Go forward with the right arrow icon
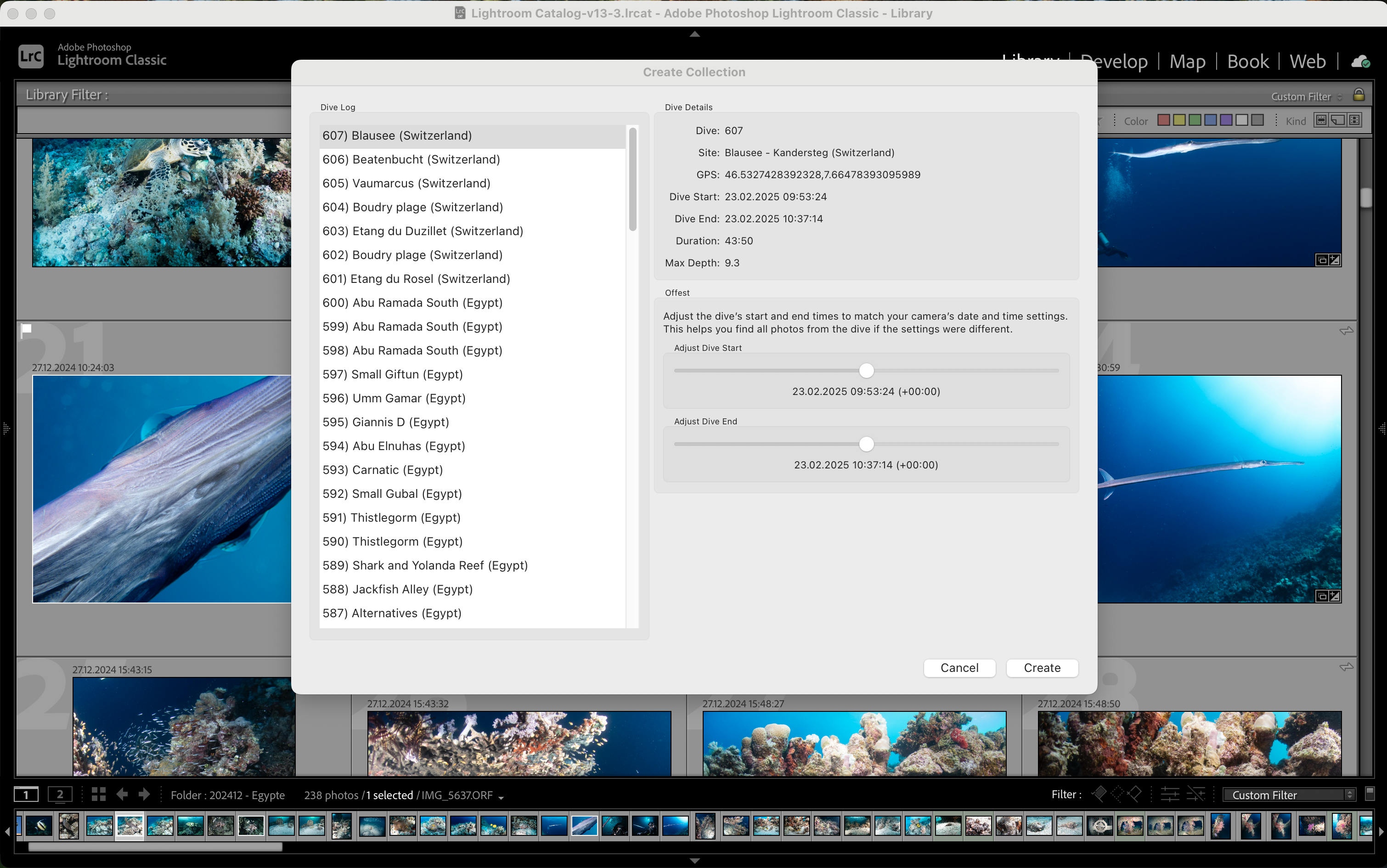The width and height of the screenshot is (1387, 868). [144, 795]
